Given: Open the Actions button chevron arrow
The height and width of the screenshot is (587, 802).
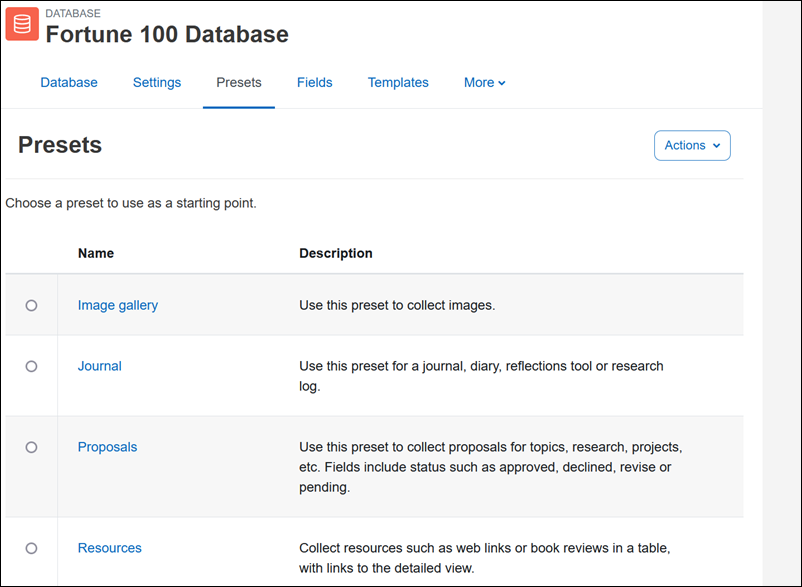Looking at the screenshot, I should click(x=714, y=145).
